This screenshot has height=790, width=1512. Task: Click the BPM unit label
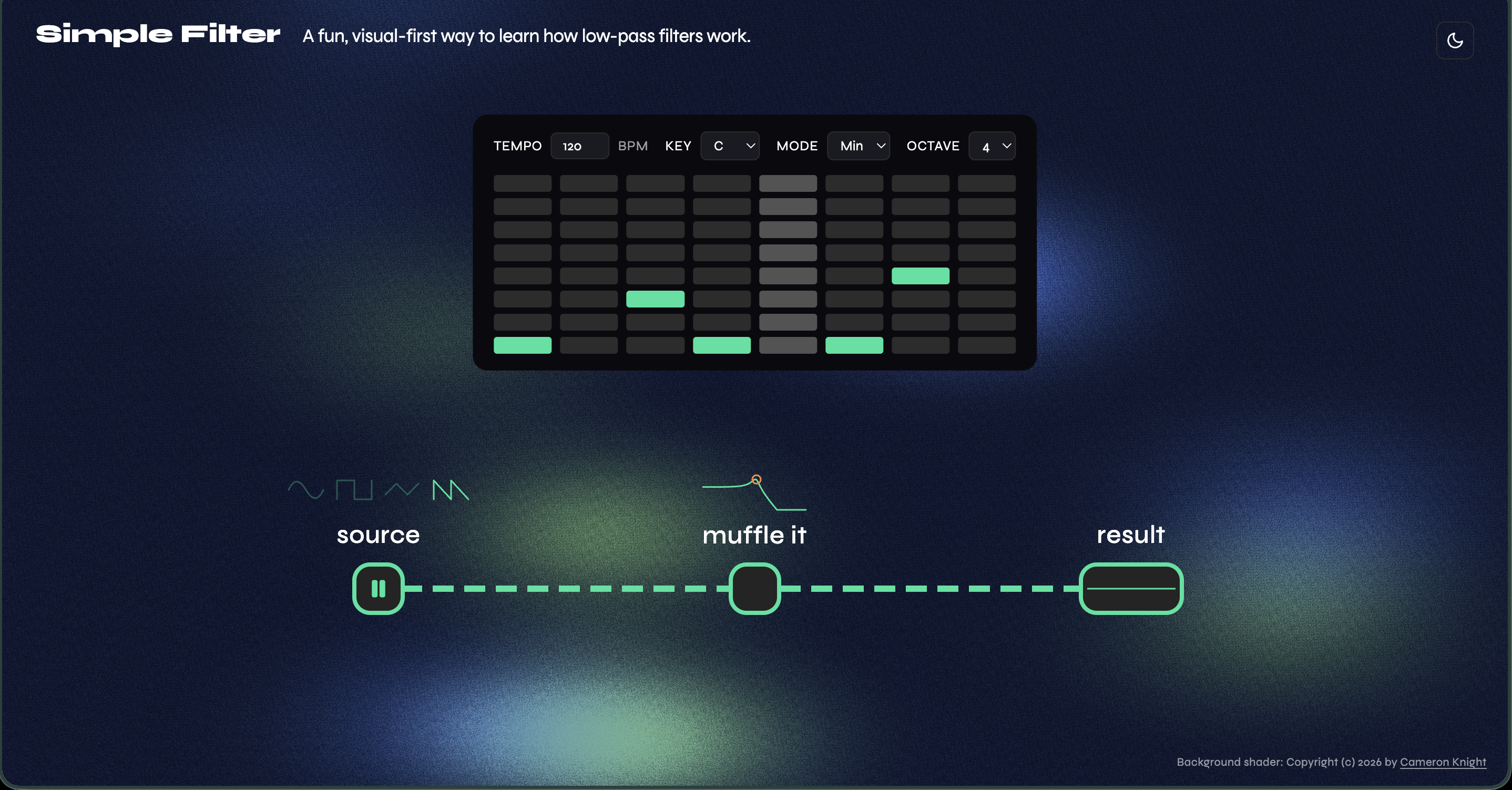point(633,146)
